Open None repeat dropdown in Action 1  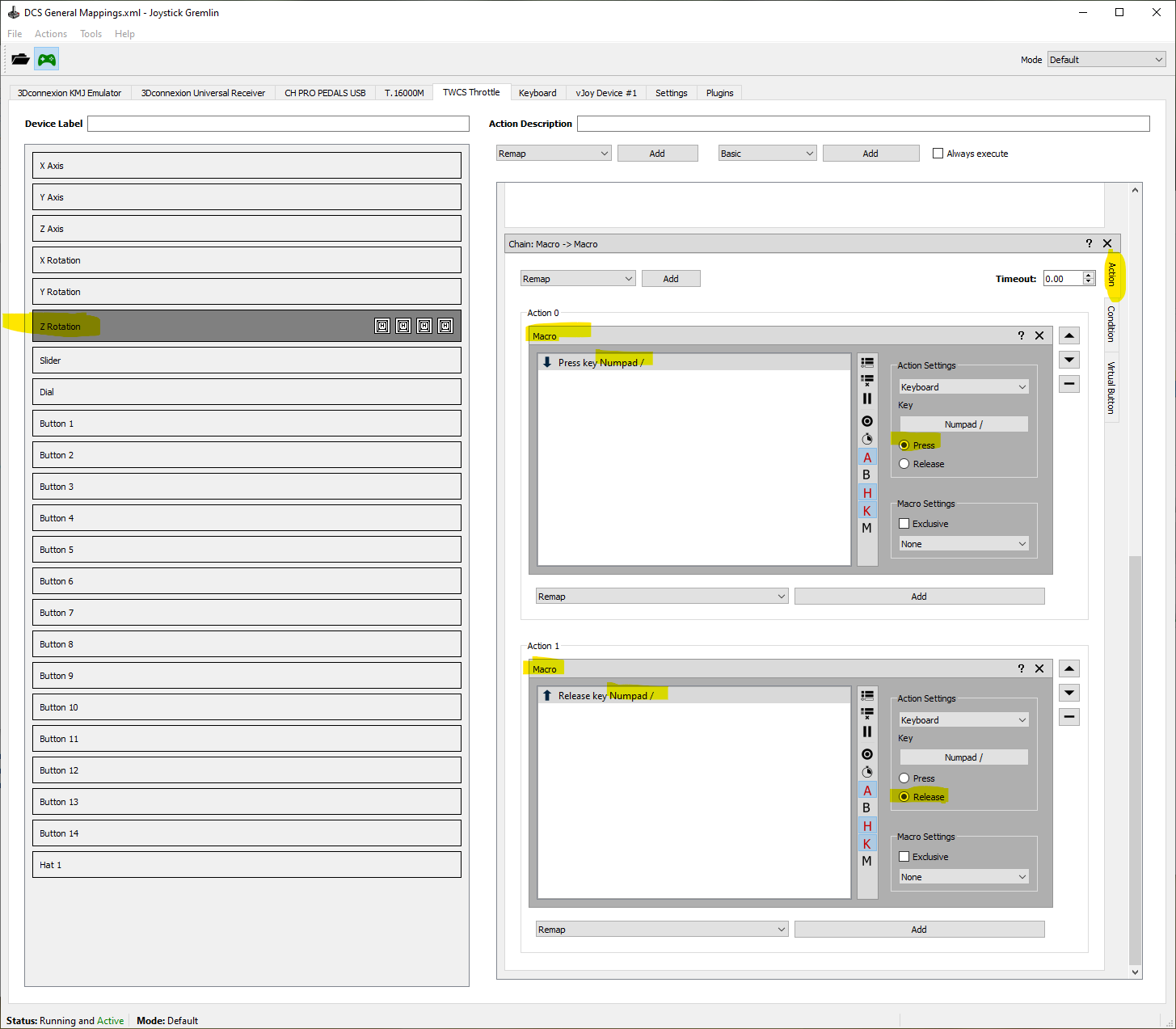point(964,877)
